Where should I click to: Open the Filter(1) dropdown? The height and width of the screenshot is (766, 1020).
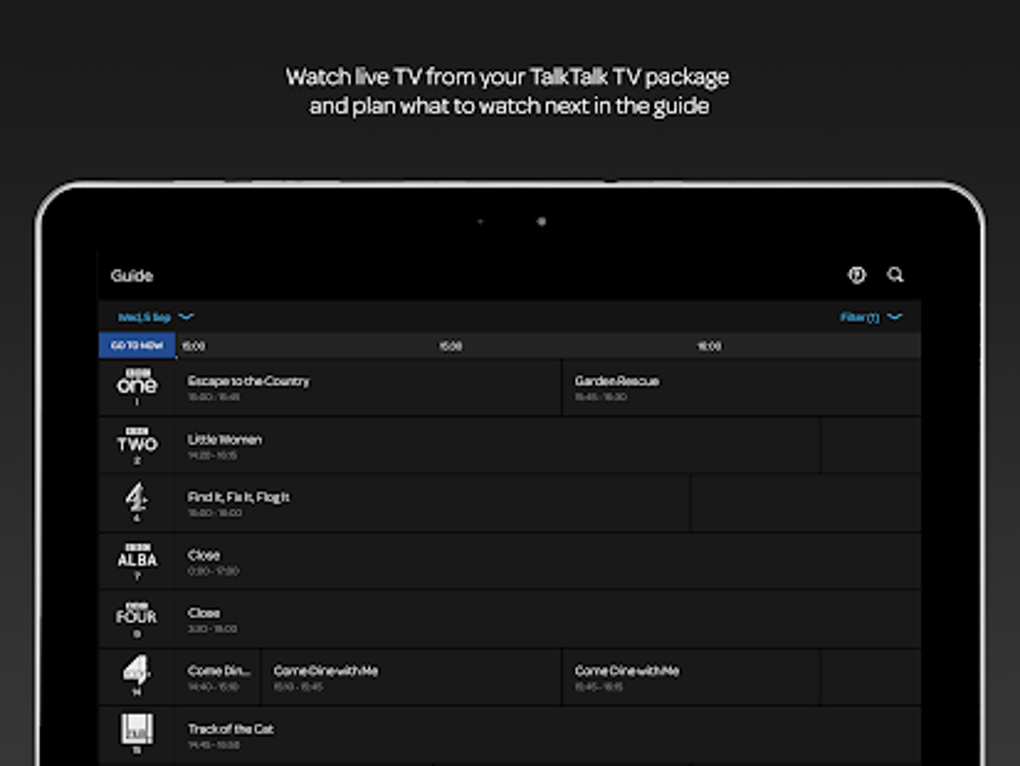860,316
